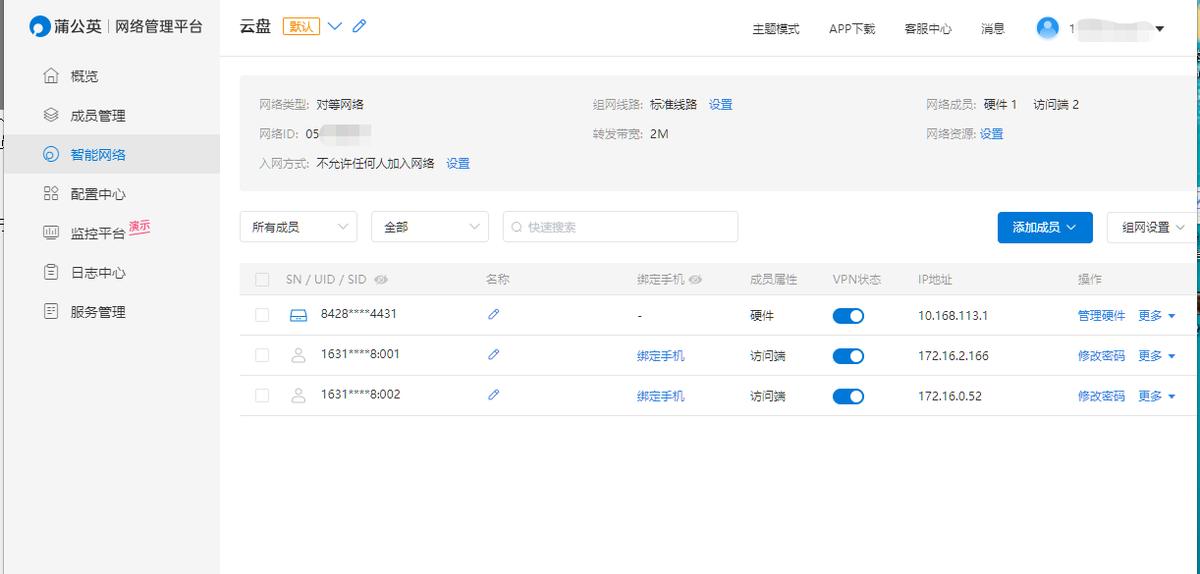Click the pencil icon beside 云盘 title
Image resolution: width=1200 pixels, height=574 pixels.
(x=360, y=27)
